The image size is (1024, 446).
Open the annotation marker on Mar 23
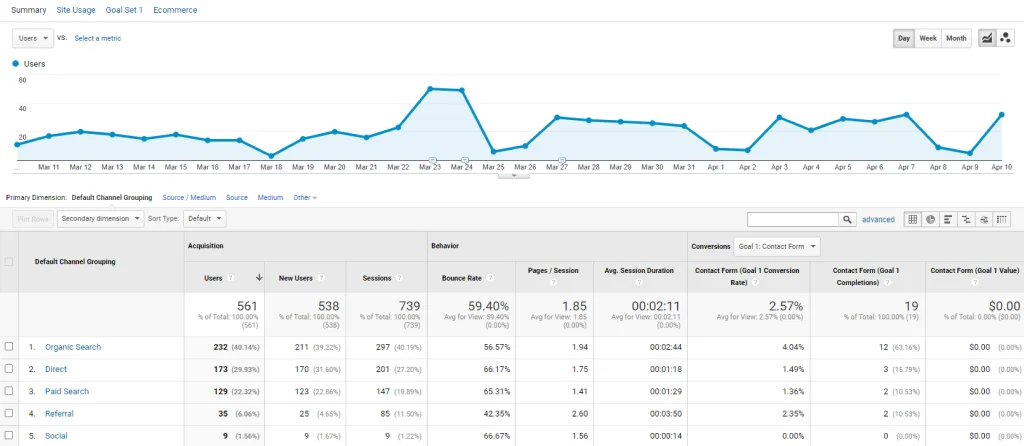coord(432,160)
